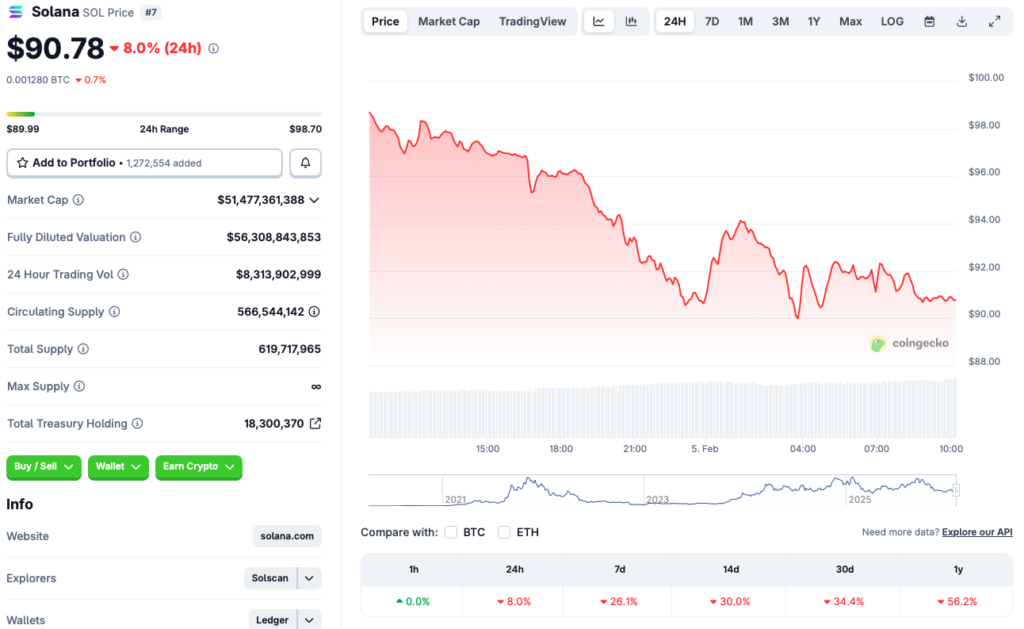The width and height of the screenshot is (1024, 629).
Task: Check the BTC compare checkbox
Action: [450, 533]
